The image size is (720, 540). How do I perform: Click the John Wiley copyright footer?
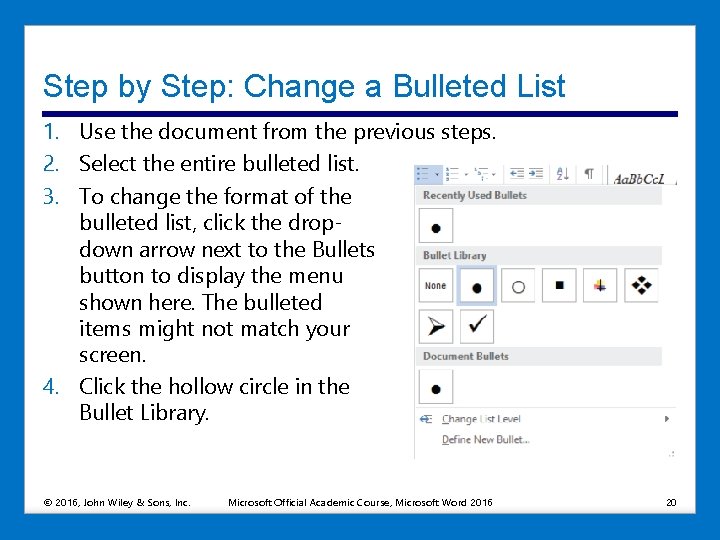[x=117, y=502]
